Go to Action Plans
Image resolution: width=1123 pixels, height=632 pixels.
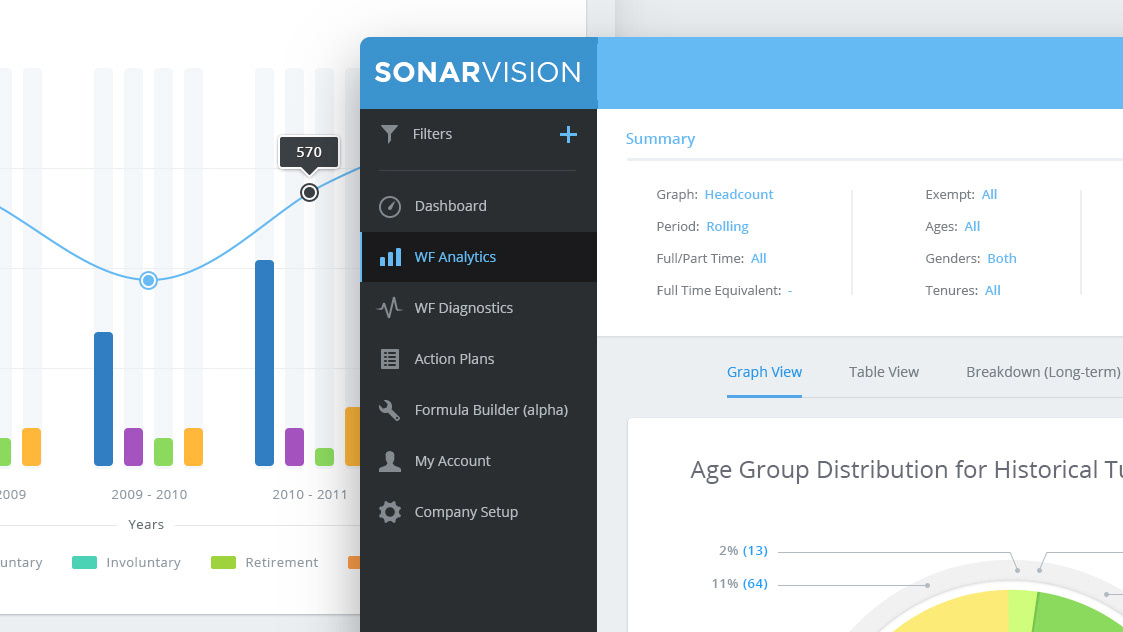(x=478, y=359)
